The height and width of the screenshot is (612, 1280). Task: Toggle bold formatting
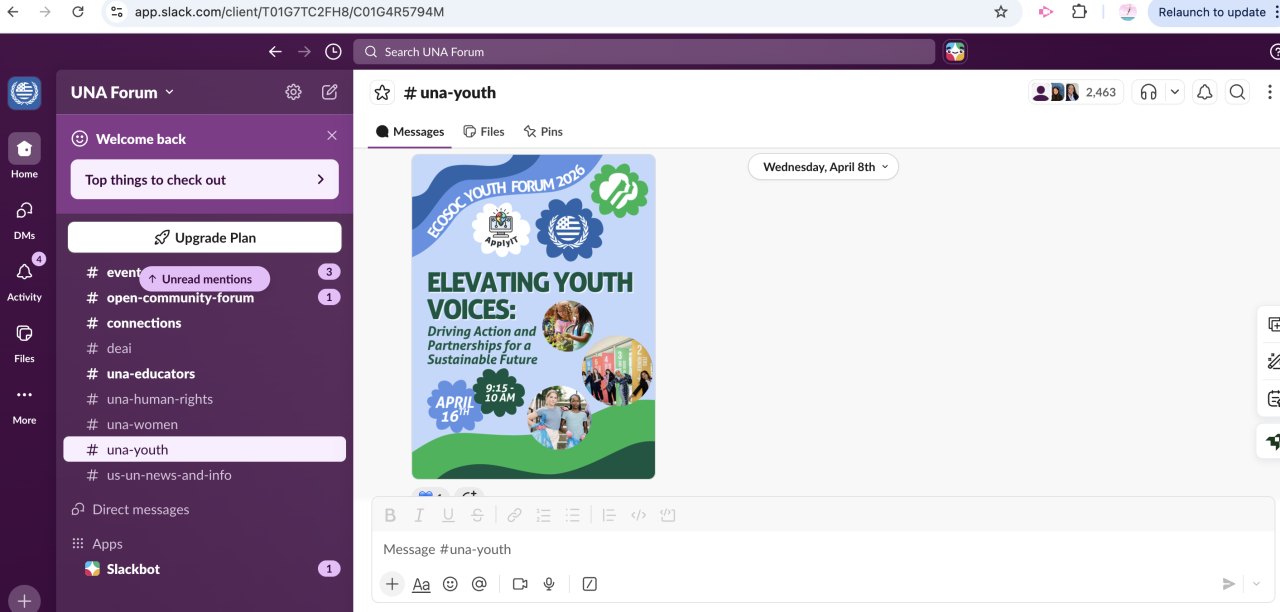[390, 515]
